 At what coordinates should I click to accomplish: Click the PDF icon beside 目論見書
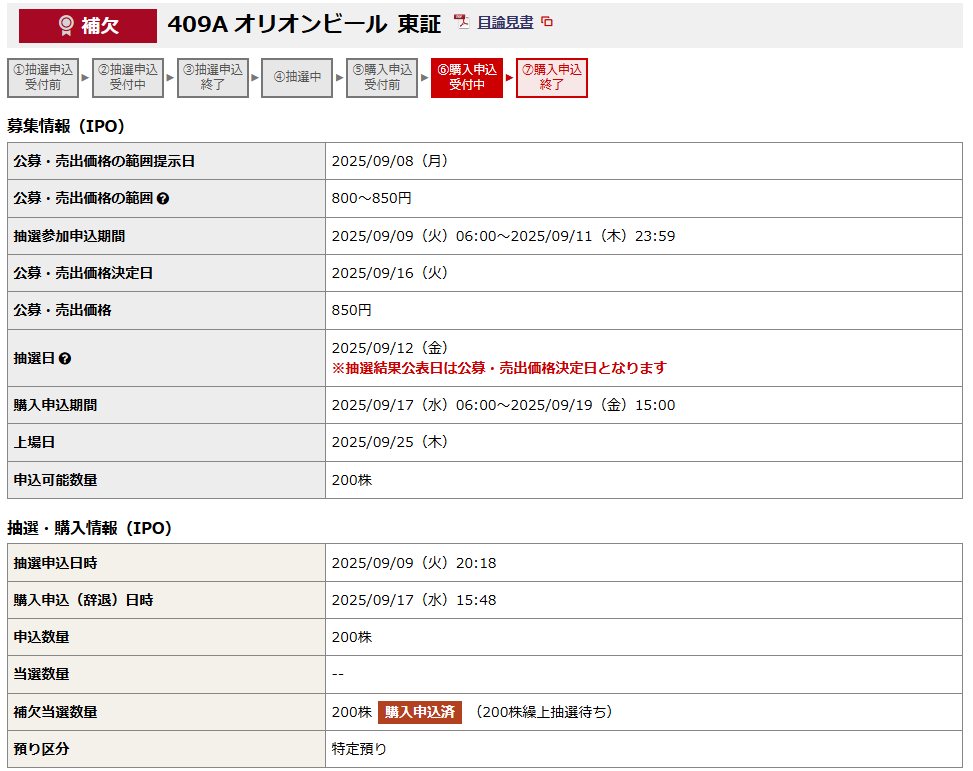coord(461,22)
